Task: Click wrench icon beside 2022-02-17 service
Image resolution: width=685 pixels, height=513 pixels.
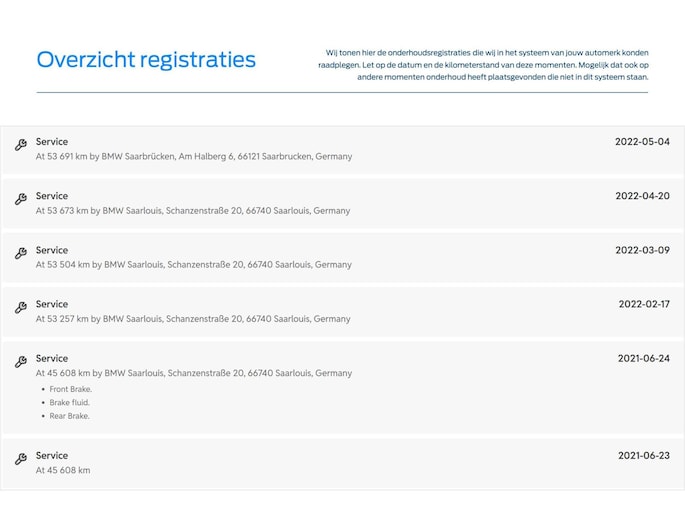Action: tap(20, 307)
